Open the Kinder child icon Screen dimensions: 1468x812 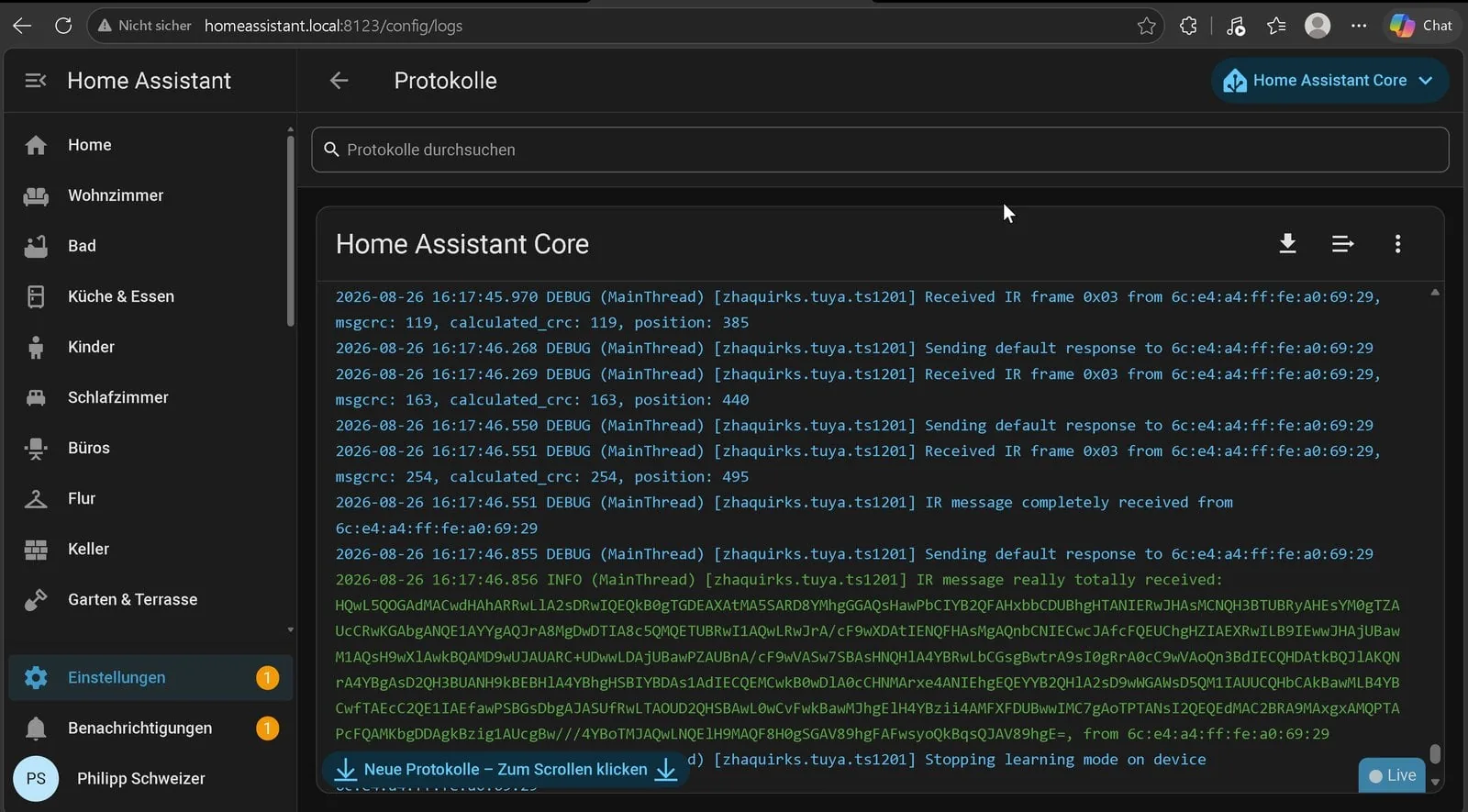coord(36,347)
